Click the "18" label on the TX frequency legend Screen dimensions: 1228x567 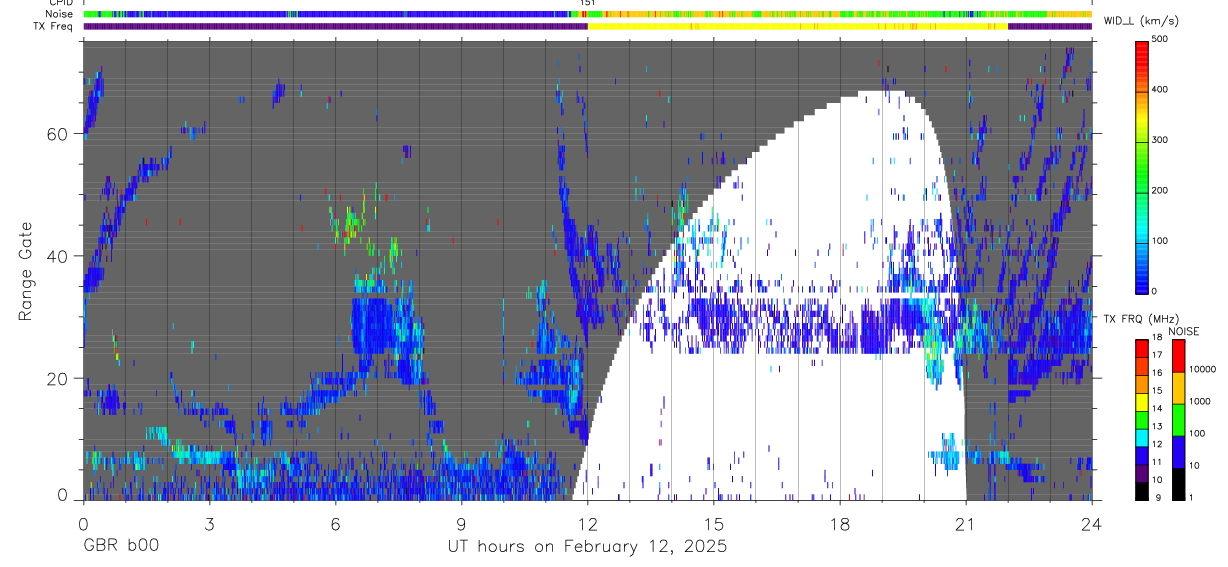(x=1157, y=339)
